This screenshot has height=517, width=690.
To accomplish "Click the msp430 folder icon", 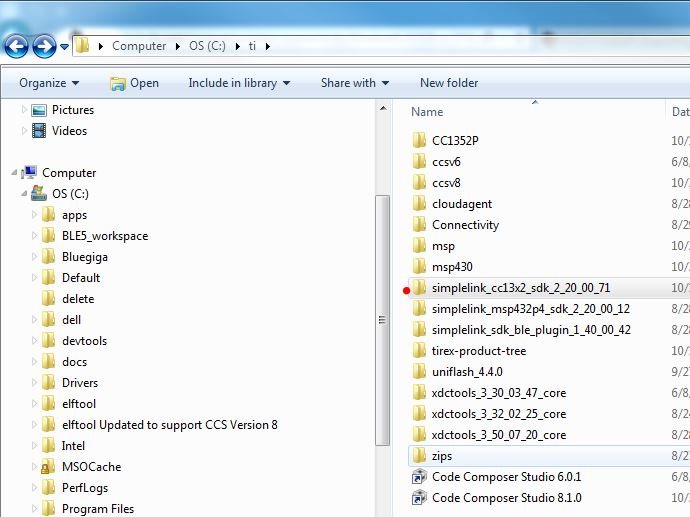I will tap(419, 267).
